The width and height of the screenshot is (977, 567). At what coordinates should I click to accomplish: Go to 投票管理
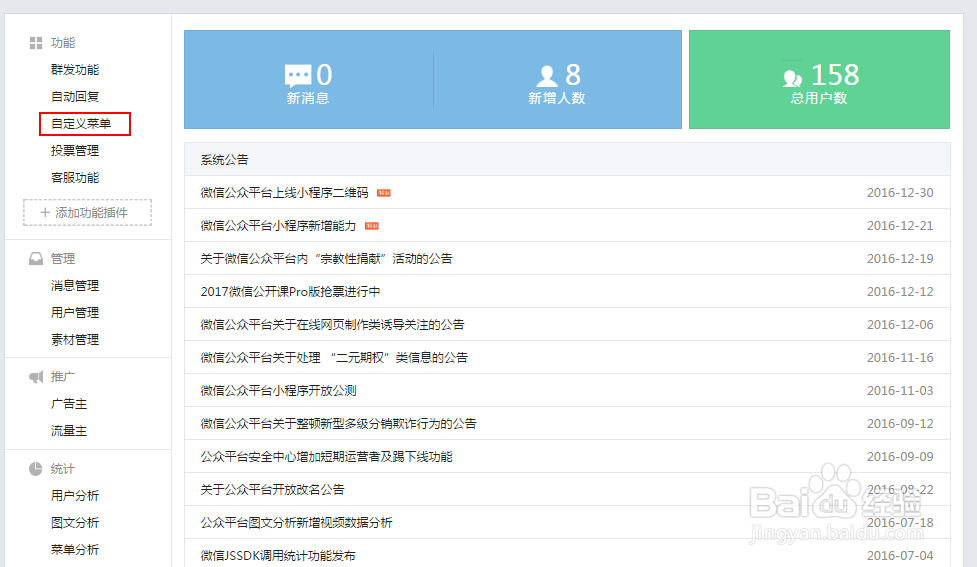pyautogui.click(x=75, y=151)
